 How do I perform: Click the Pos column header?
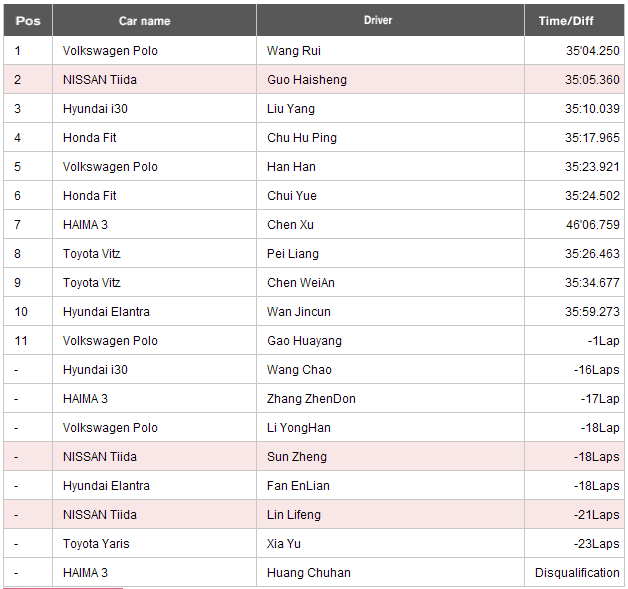pos(27,20)
